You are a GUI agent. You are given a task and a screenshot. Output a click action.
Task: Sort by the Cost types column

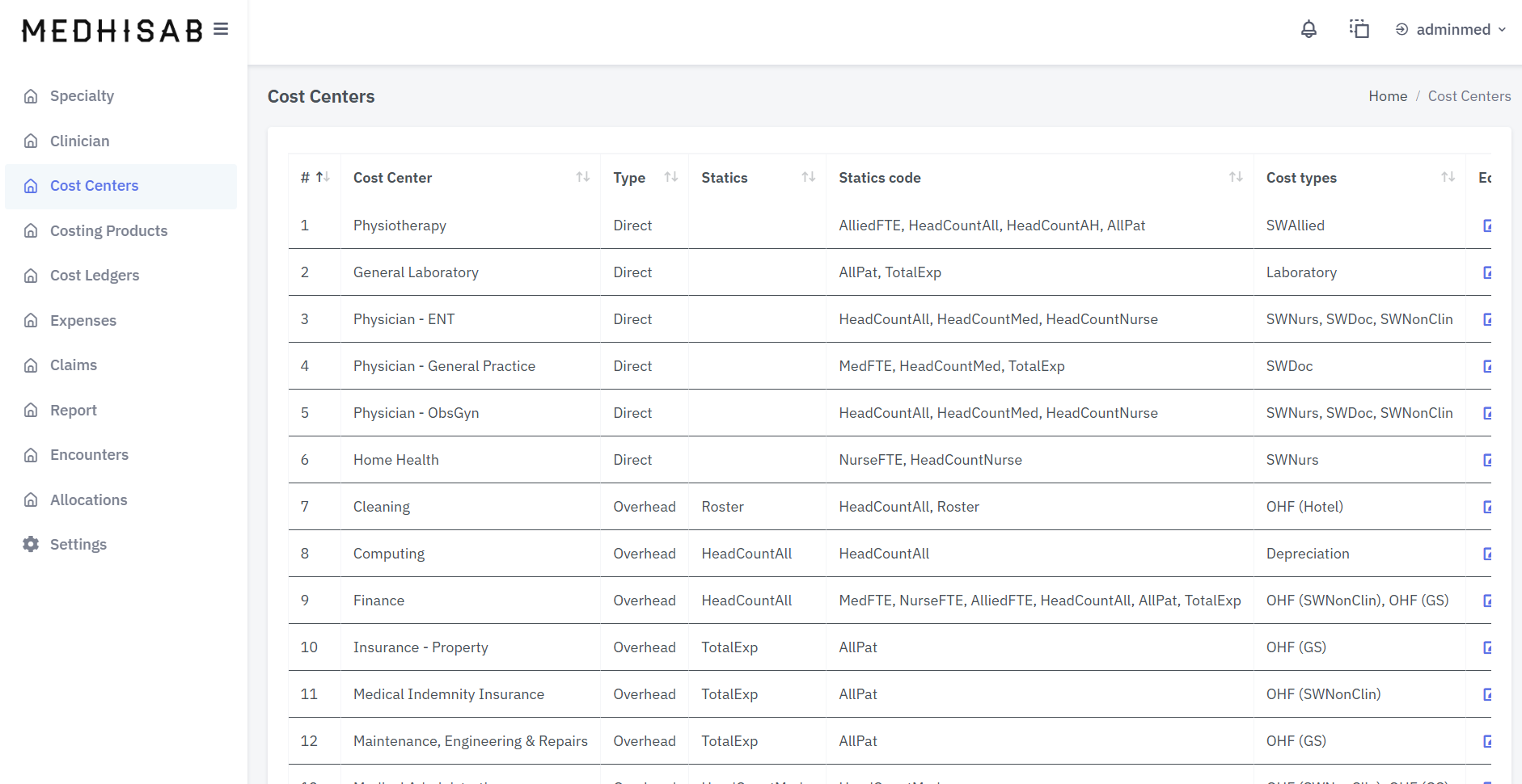click(x=1448, y=177)
